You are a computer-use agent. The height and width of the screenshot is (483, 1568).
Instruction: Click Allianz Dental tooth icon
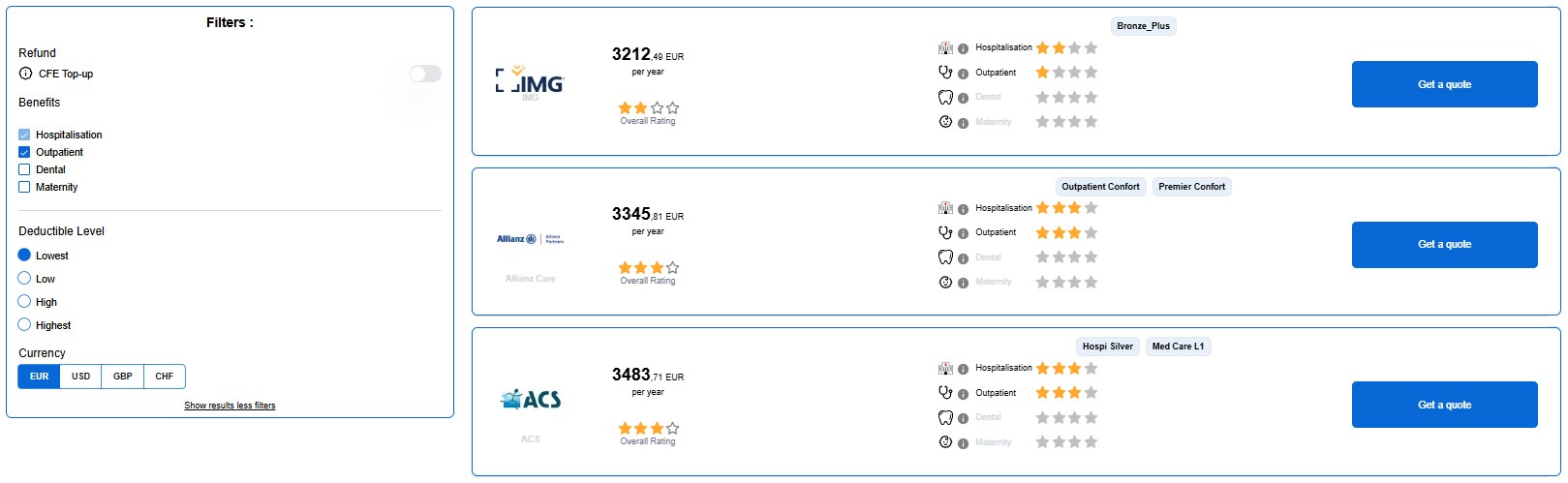(x=945, y=257)
